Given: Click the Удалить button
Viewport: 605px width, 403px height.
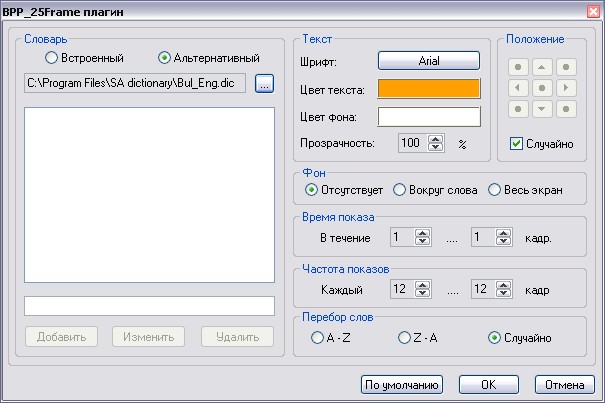Looking at the screenshot, I should click(x=237, y=337).
